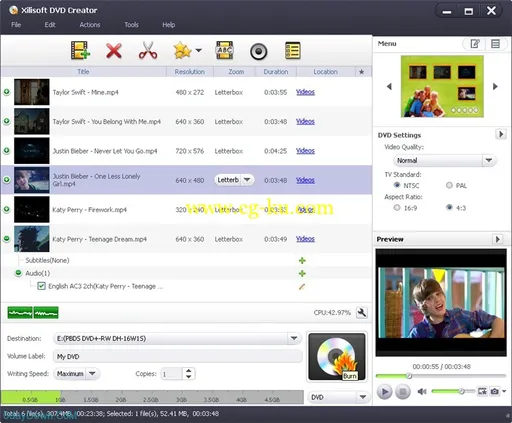Click the red X remove icon
The height and width of the screenshot is (423, 512).
(114, 51)
